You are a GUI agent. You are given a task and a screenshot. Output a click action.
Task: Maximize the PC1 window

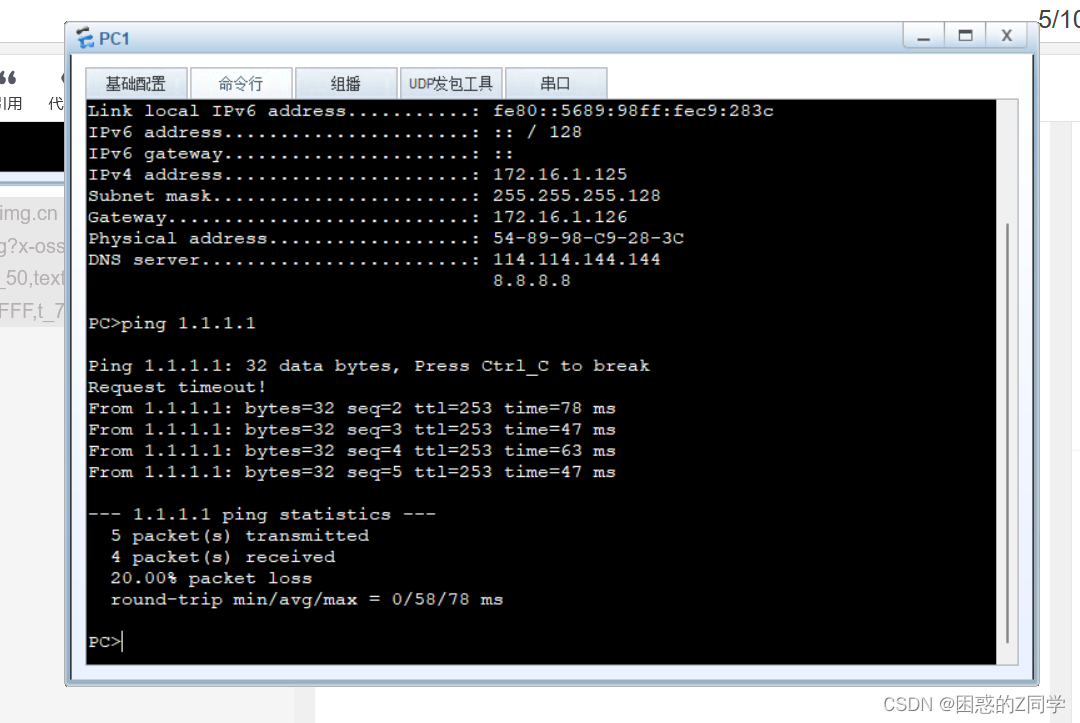click(965, 36)
